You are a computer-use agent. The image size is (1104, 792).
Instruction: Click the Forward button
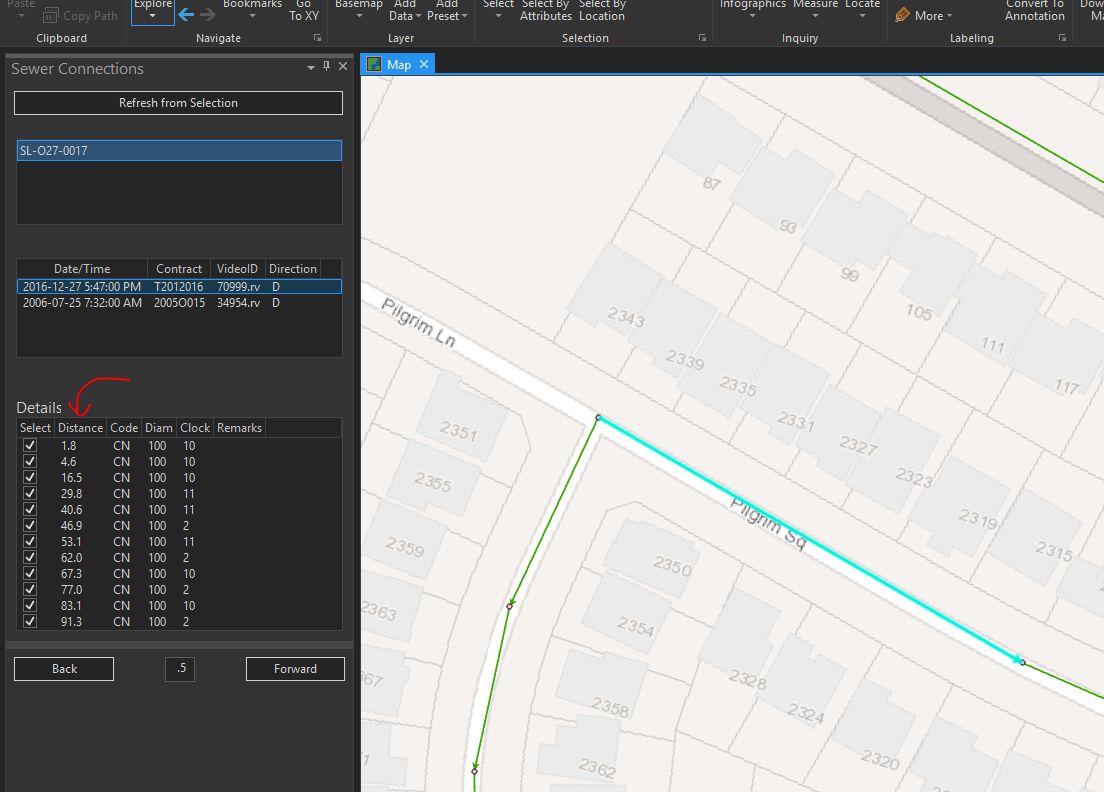point(295,669)
